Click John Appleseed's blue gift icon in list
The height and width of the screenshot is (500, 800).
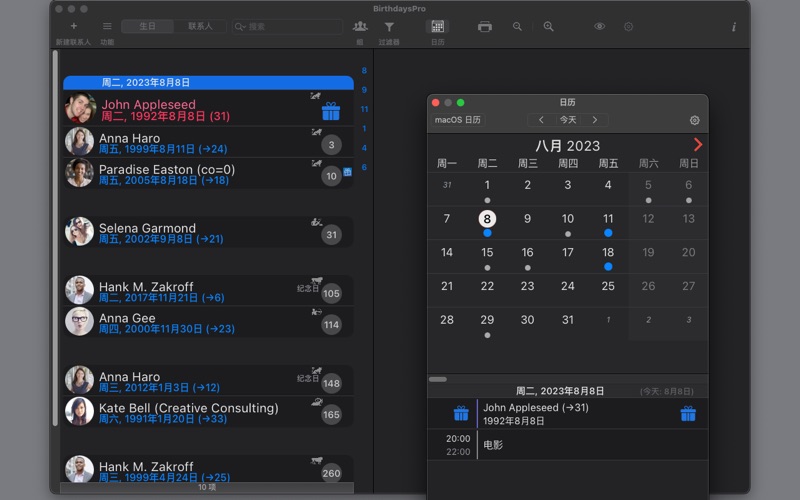331,111
